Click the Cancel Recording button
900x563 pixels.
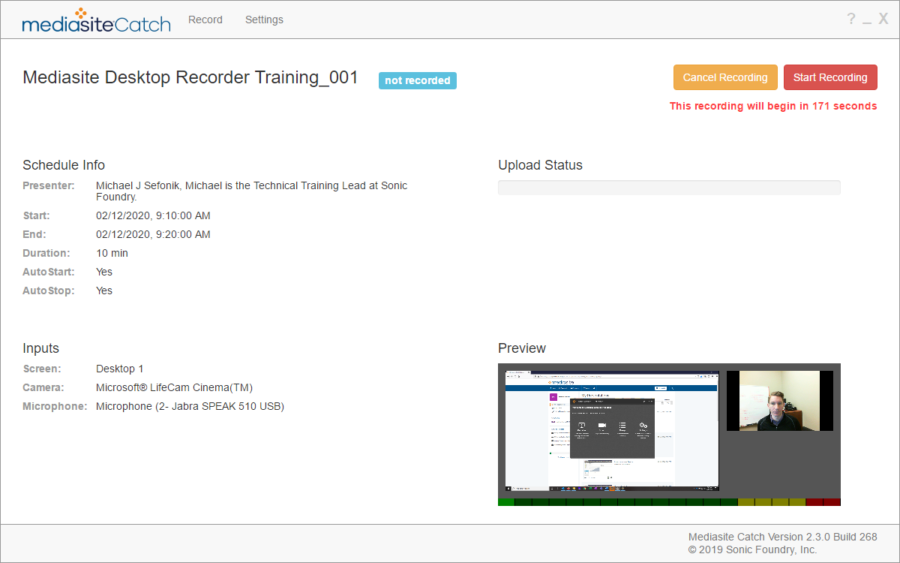point(725,77)
